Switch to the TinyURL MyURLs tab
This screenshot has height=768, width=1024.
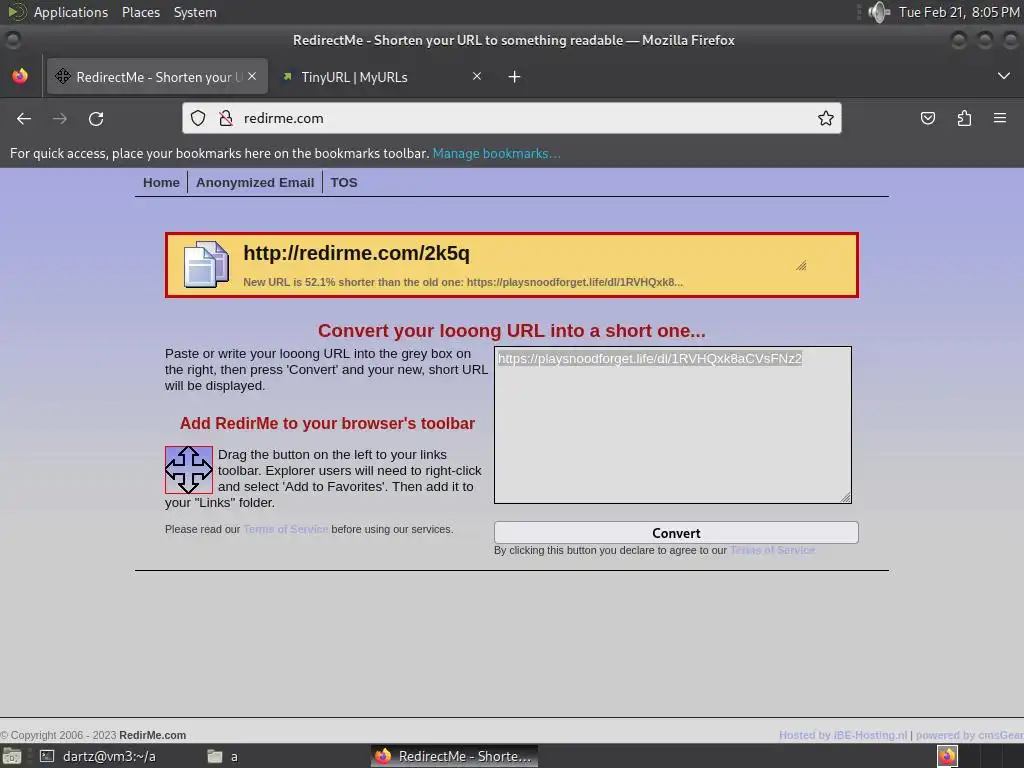[382, 76]
